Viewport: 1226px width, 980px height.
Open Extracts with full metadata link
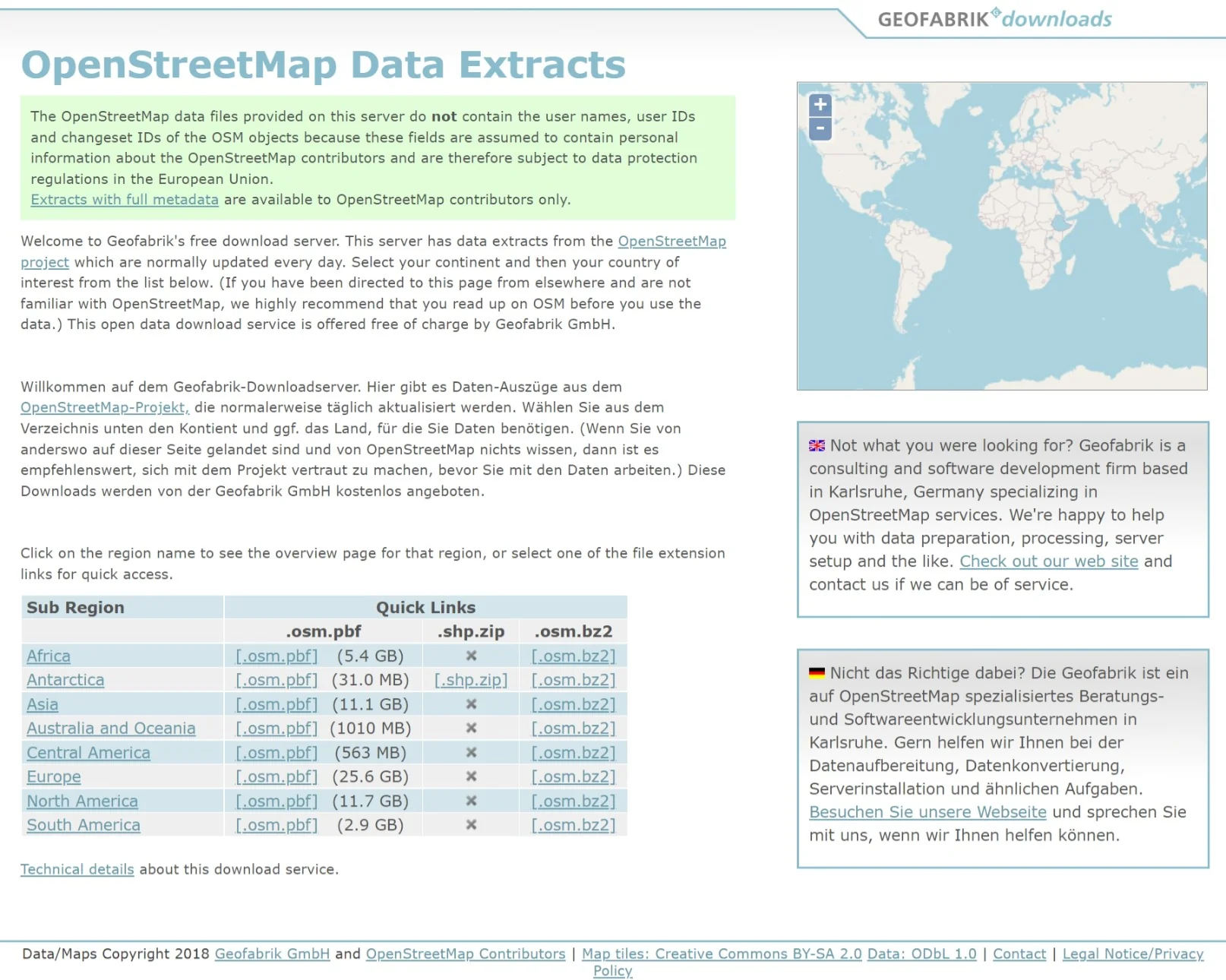125,200
